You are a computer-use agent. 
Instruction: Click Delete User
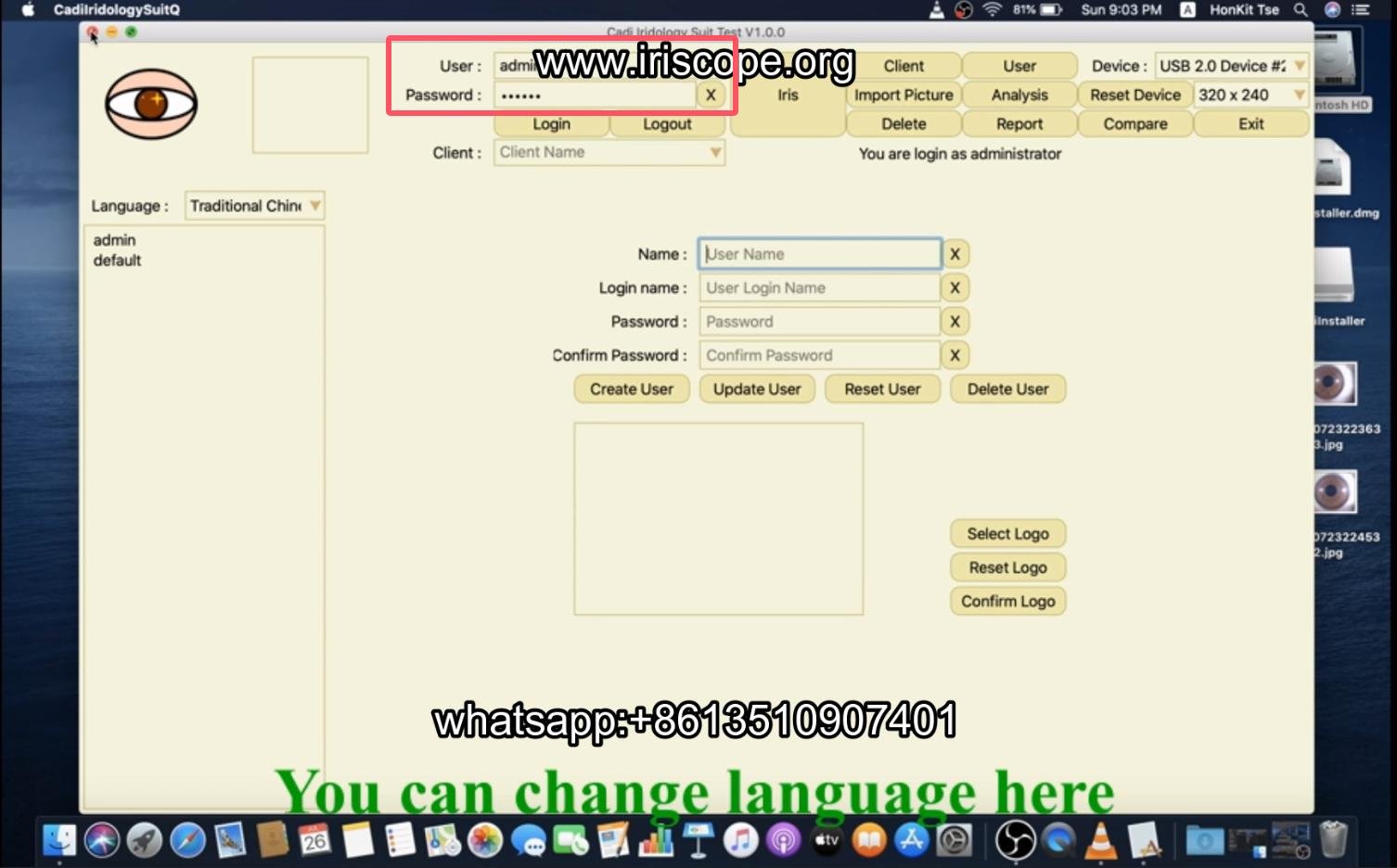pos(1007,389)
